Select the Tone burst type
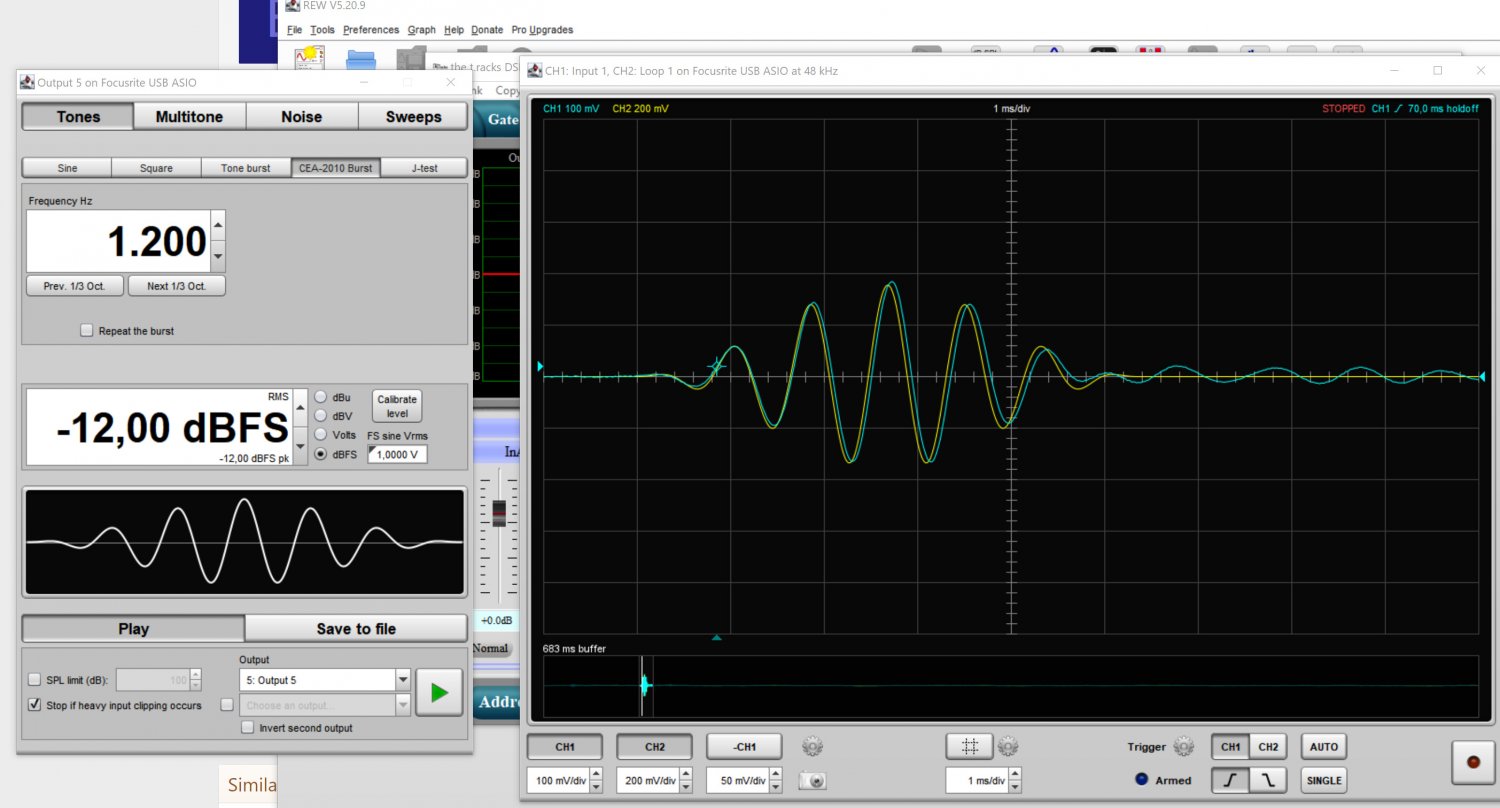Viewport: 1500px width, 808px height. click(246, 168)
